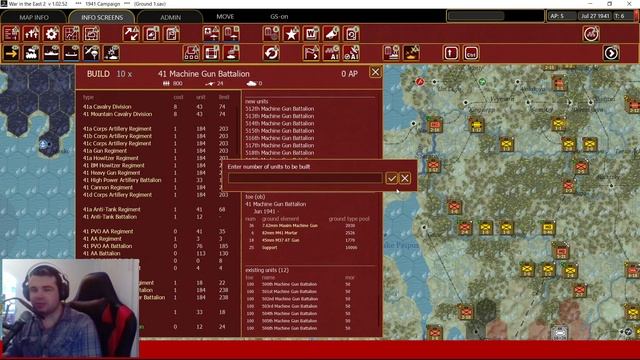Close the BUILD panel with X
Viewport: 640px width, 360px height.
coord(375,72)
